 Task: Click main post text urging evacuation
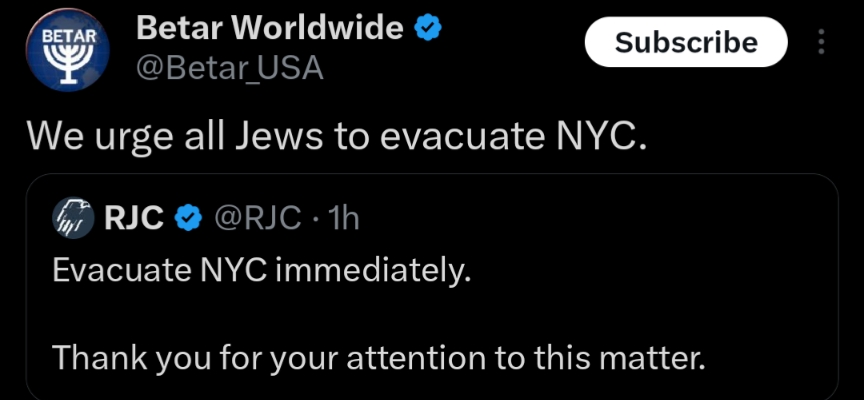337,136
